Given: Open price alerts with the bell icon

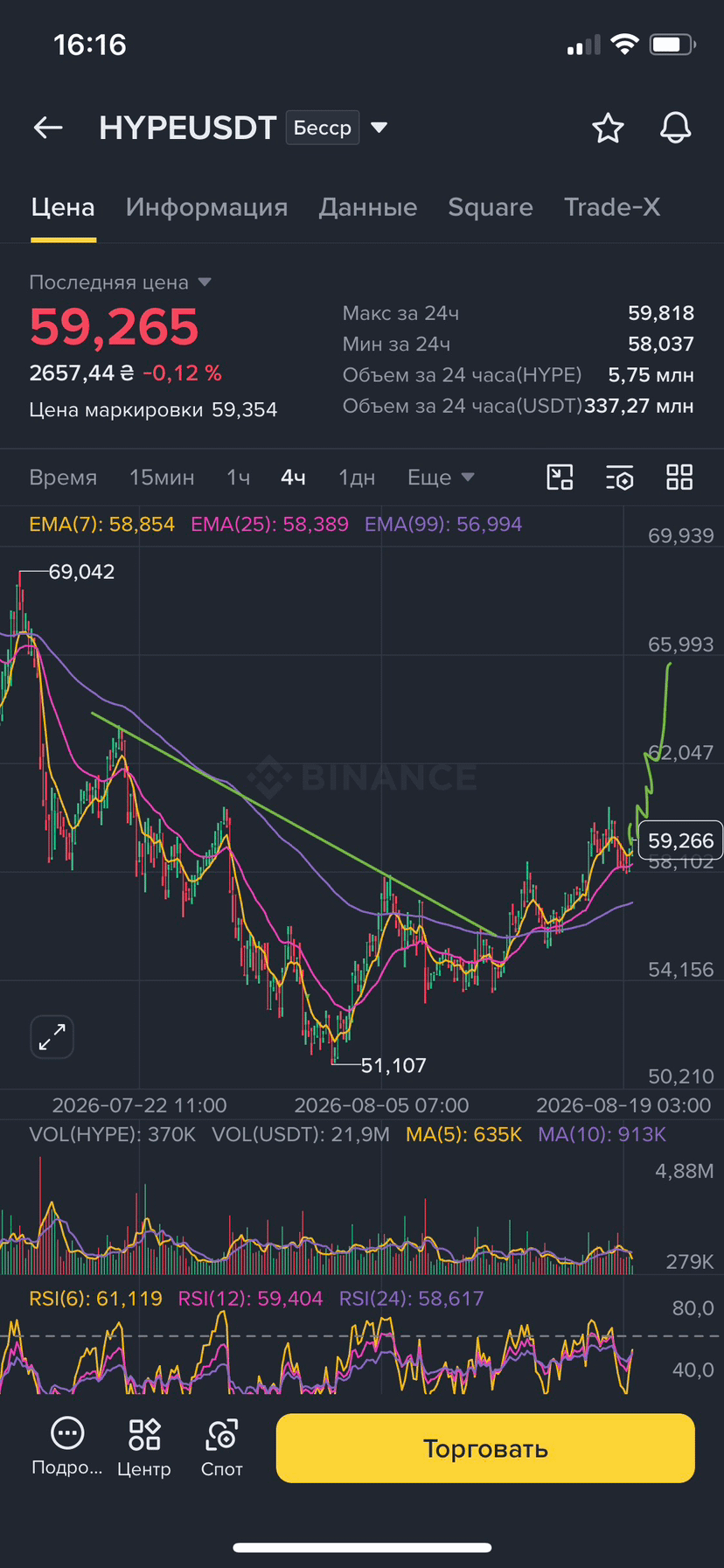Looking at the screenshot, I should pos(675,129).
